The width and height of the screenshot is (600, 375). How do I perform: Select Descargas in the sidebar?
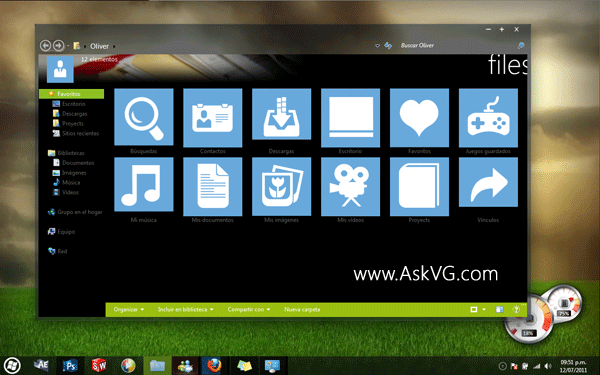pyautogui.click(x=70, y=114)
